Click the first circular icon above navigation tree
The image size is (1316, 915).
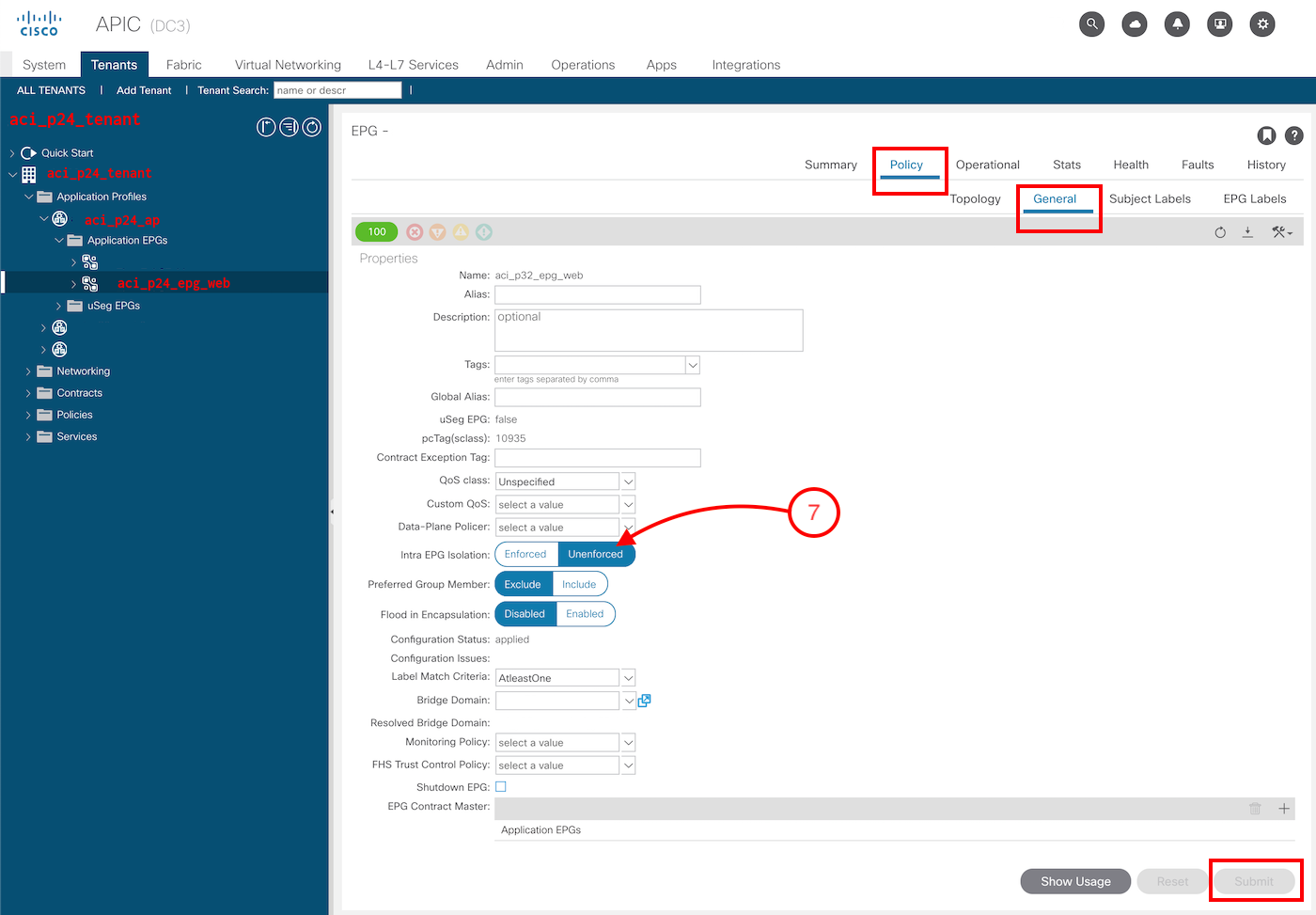[266, 127]
